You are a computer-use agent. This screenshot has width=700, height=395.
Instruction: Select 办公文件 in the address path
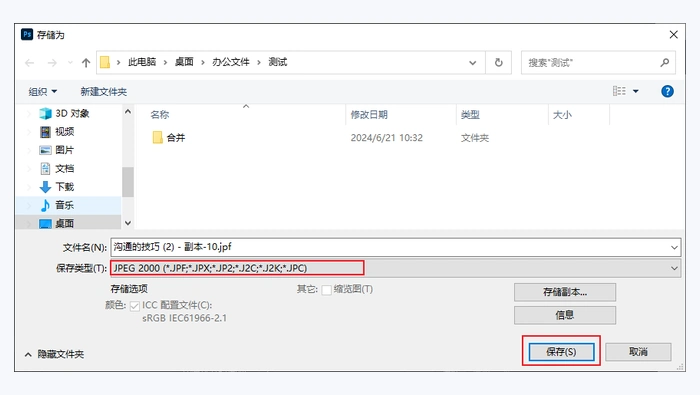[x=231, y=62]
